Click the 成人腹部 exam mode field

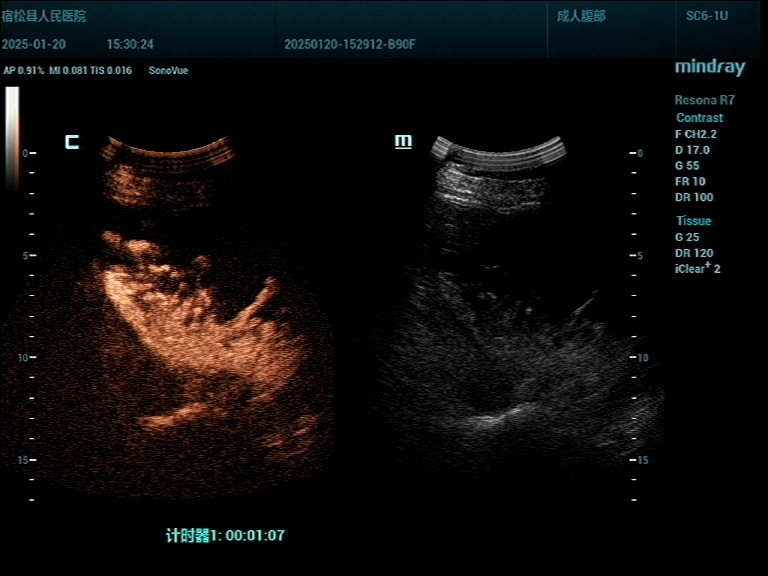pyautogui.click(x=581, y=17)
